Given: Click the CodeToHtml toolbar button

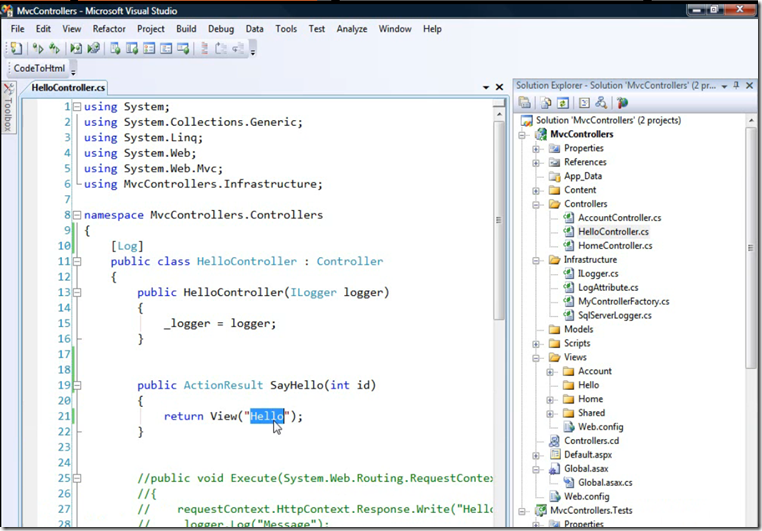Looking at the screenshot, I should pyautogui.click(x=39, y=68).
